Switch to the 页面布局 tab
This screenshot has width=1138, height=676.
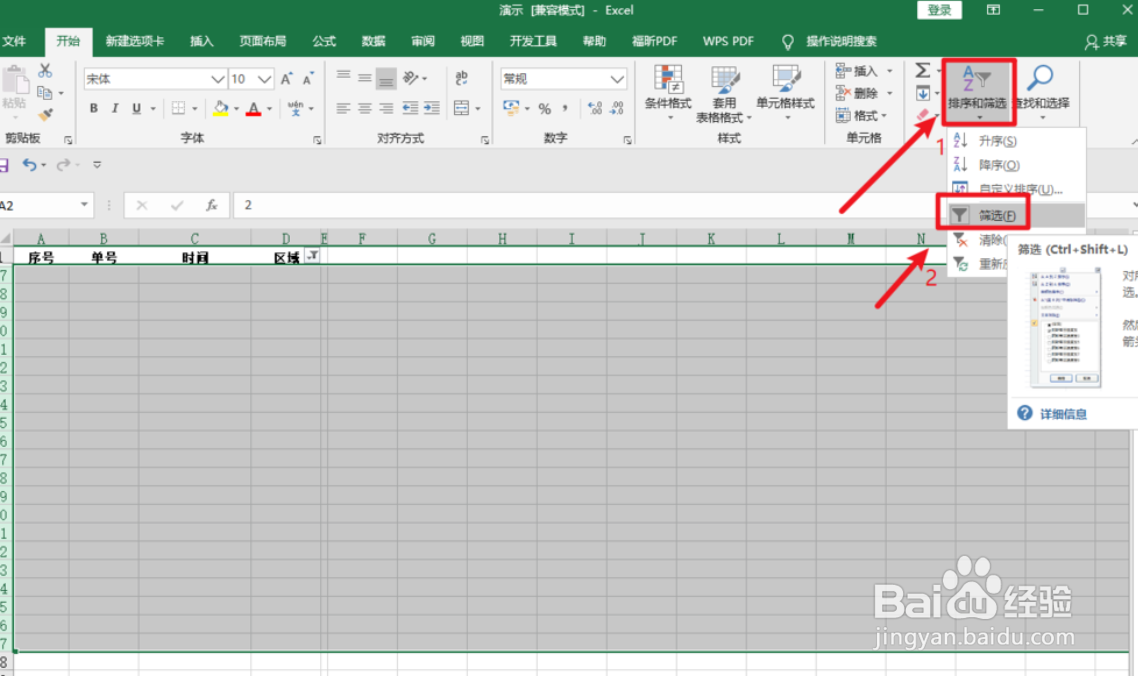point(263,41)
